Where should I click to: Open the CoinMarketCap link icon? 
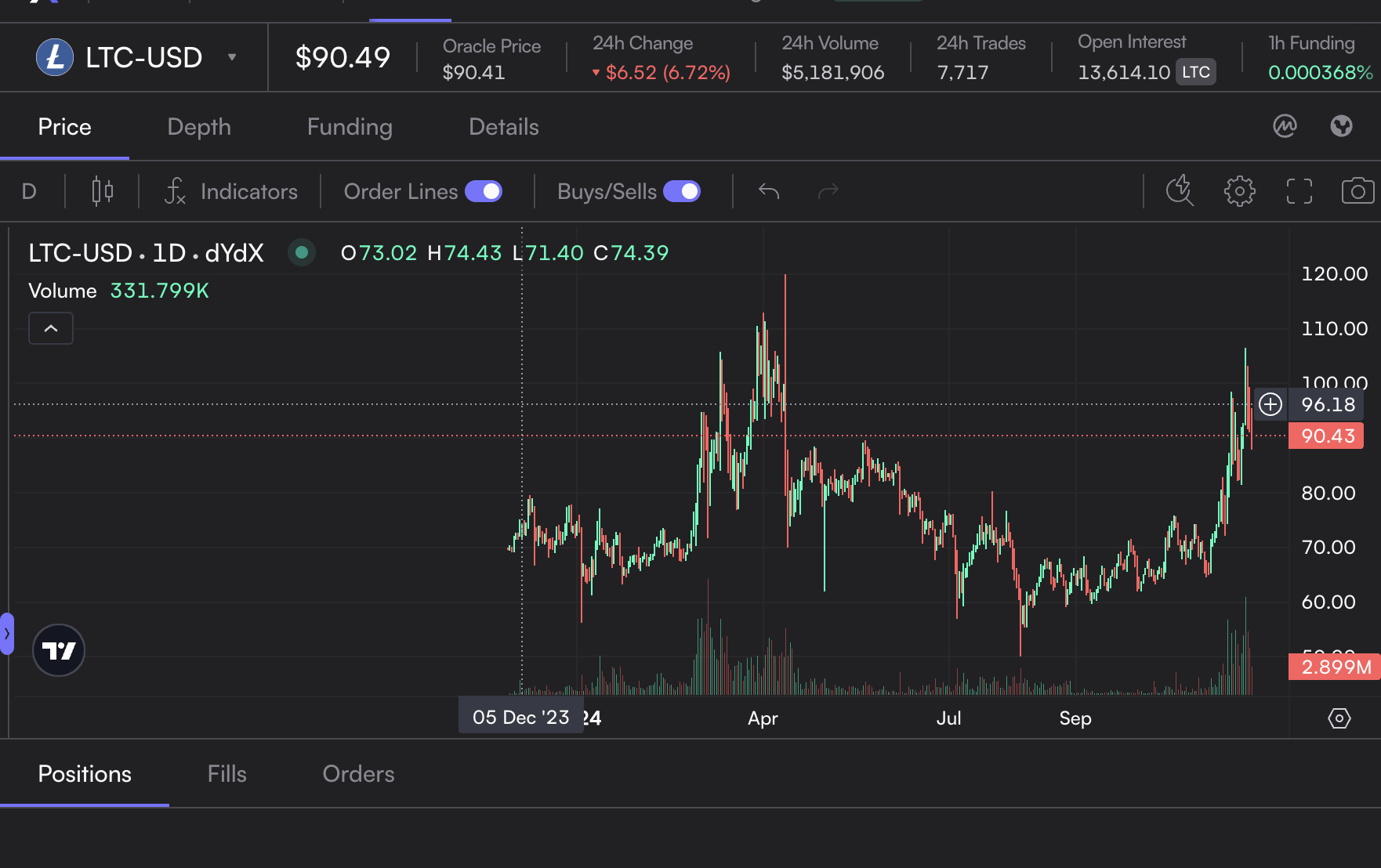tap(1285, 126)
